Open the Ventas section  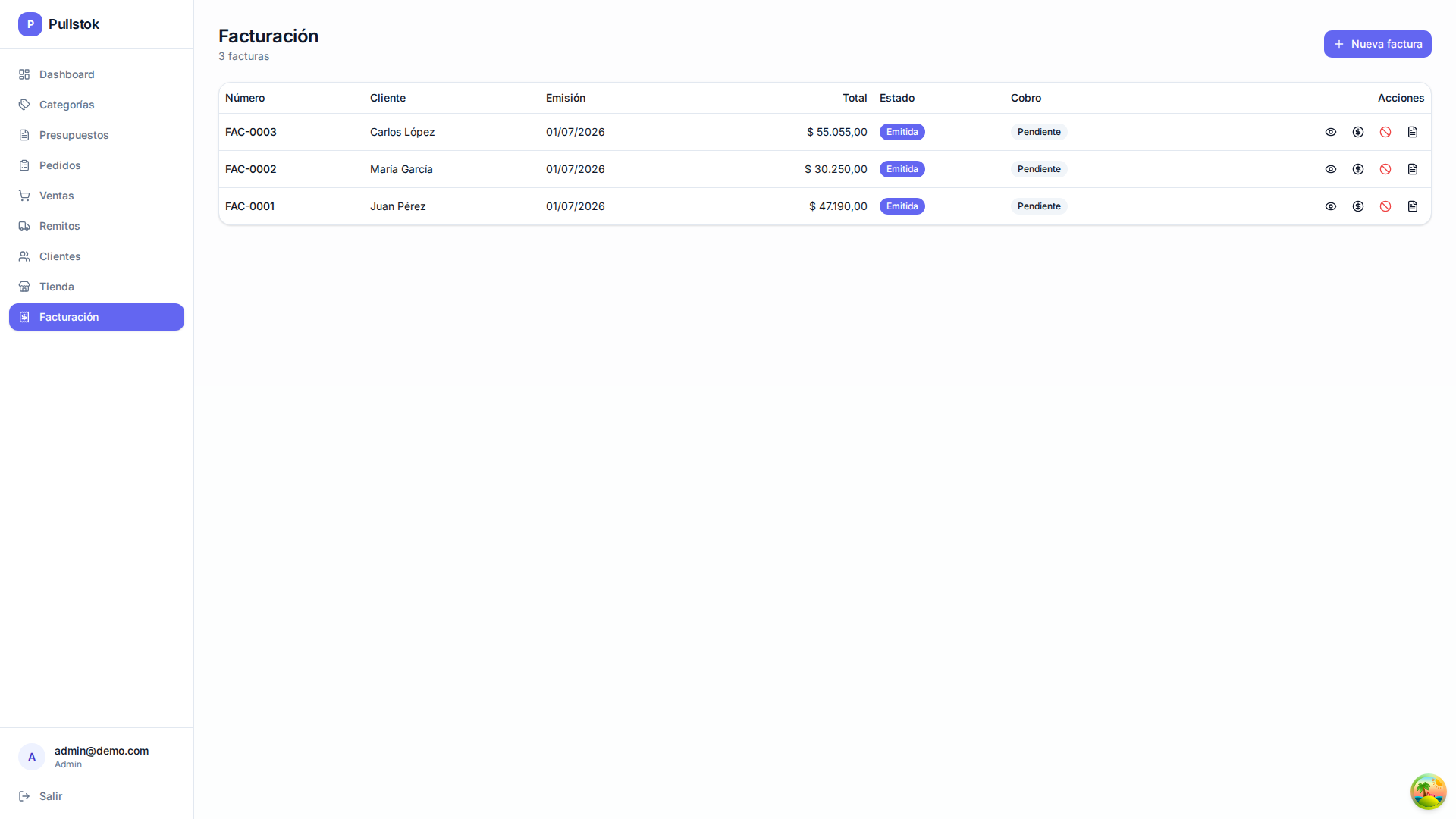pos(96,196)
